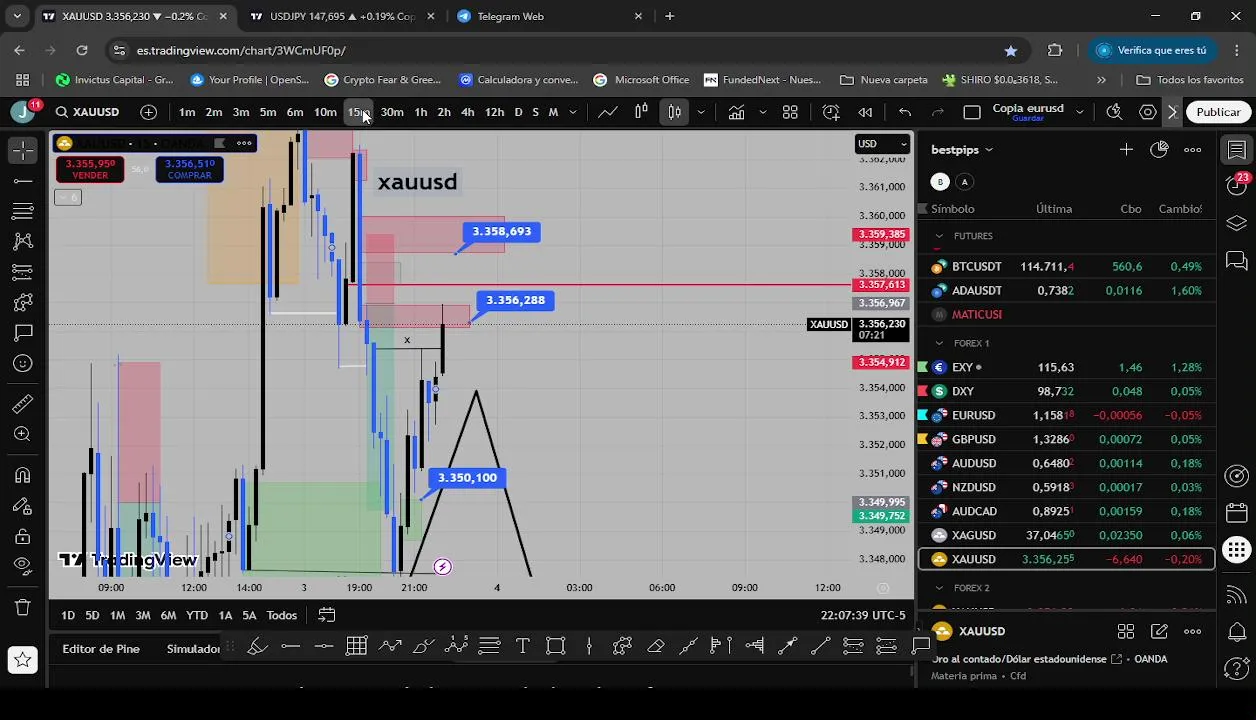This screenshot has height=720, width=1256.
Task: Set the YTD date range
Action: tap(197, 615)
